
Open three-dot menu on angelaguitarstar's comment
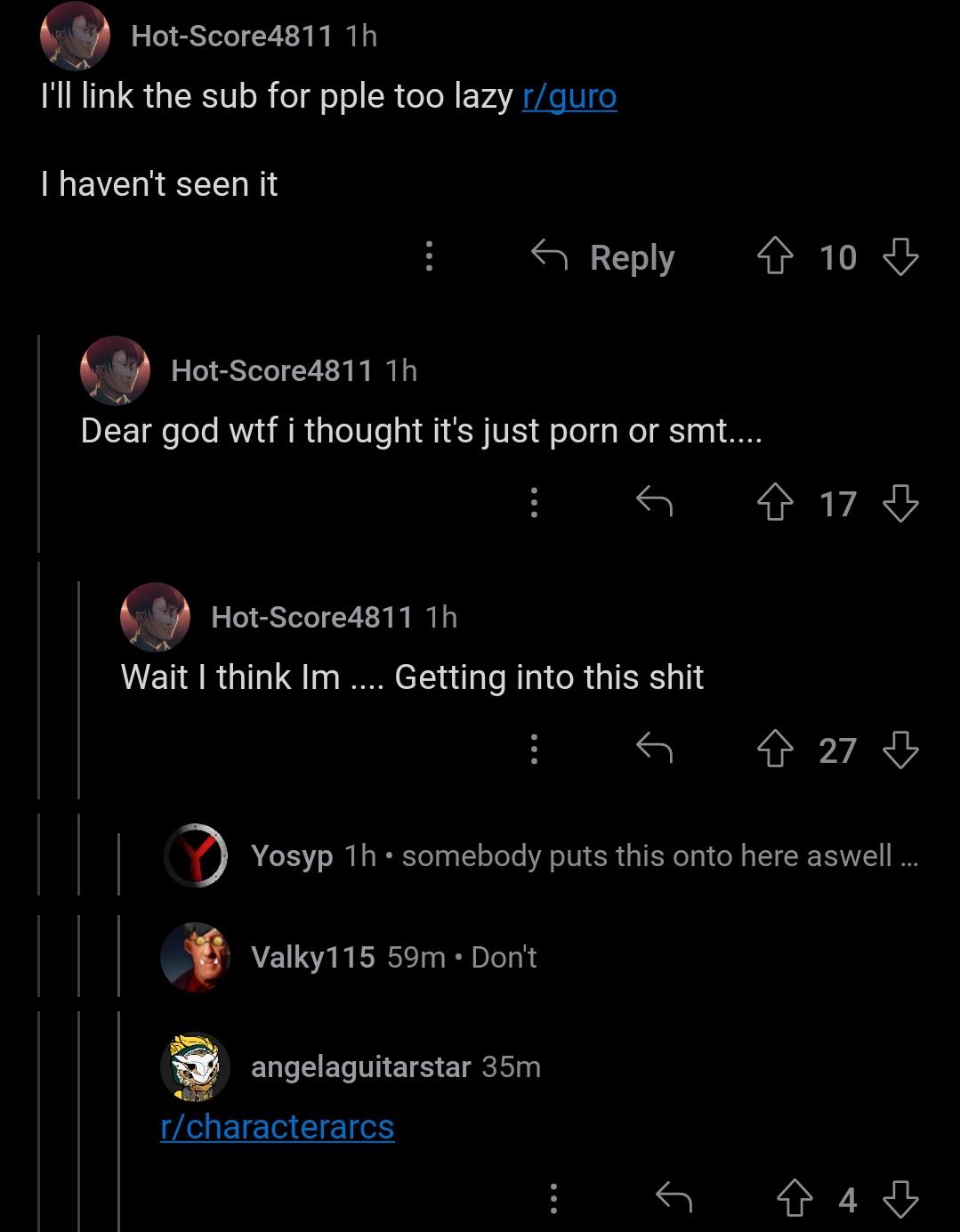(x=553, y=1199)
